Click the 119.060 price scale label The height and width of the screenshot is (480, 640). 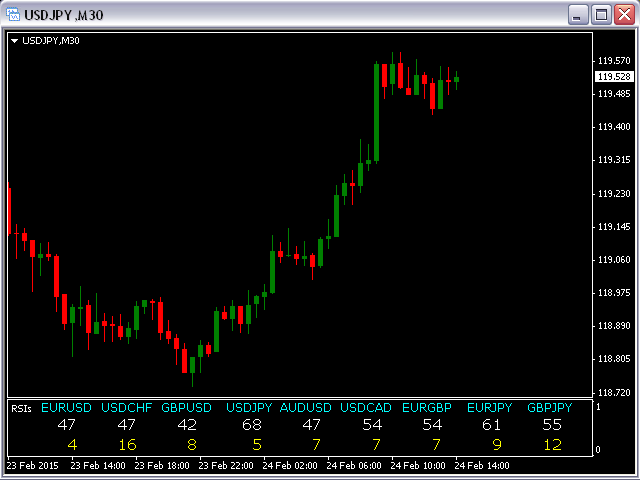coord(614,260)
